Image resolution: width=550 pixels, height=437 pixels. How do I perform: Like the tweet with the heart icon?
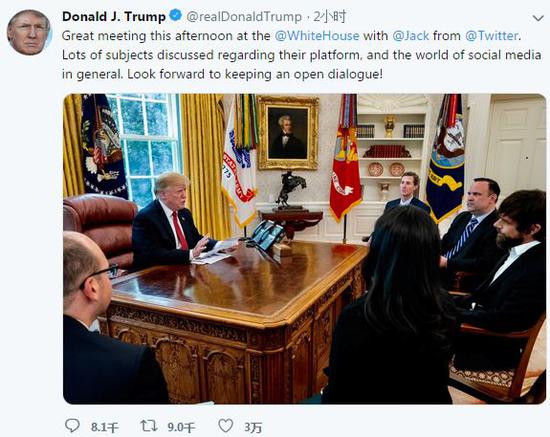click(226, 425)
